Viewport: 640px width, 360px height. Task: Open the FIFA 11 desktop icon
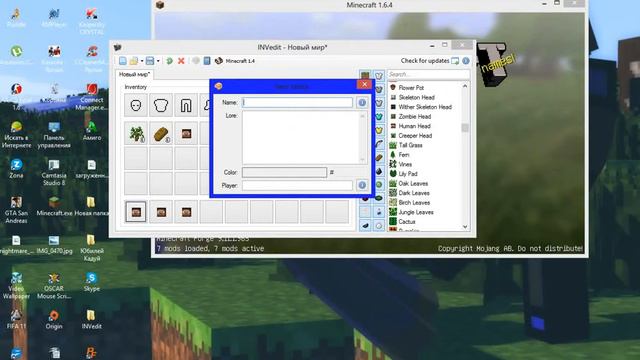point(16,319)
